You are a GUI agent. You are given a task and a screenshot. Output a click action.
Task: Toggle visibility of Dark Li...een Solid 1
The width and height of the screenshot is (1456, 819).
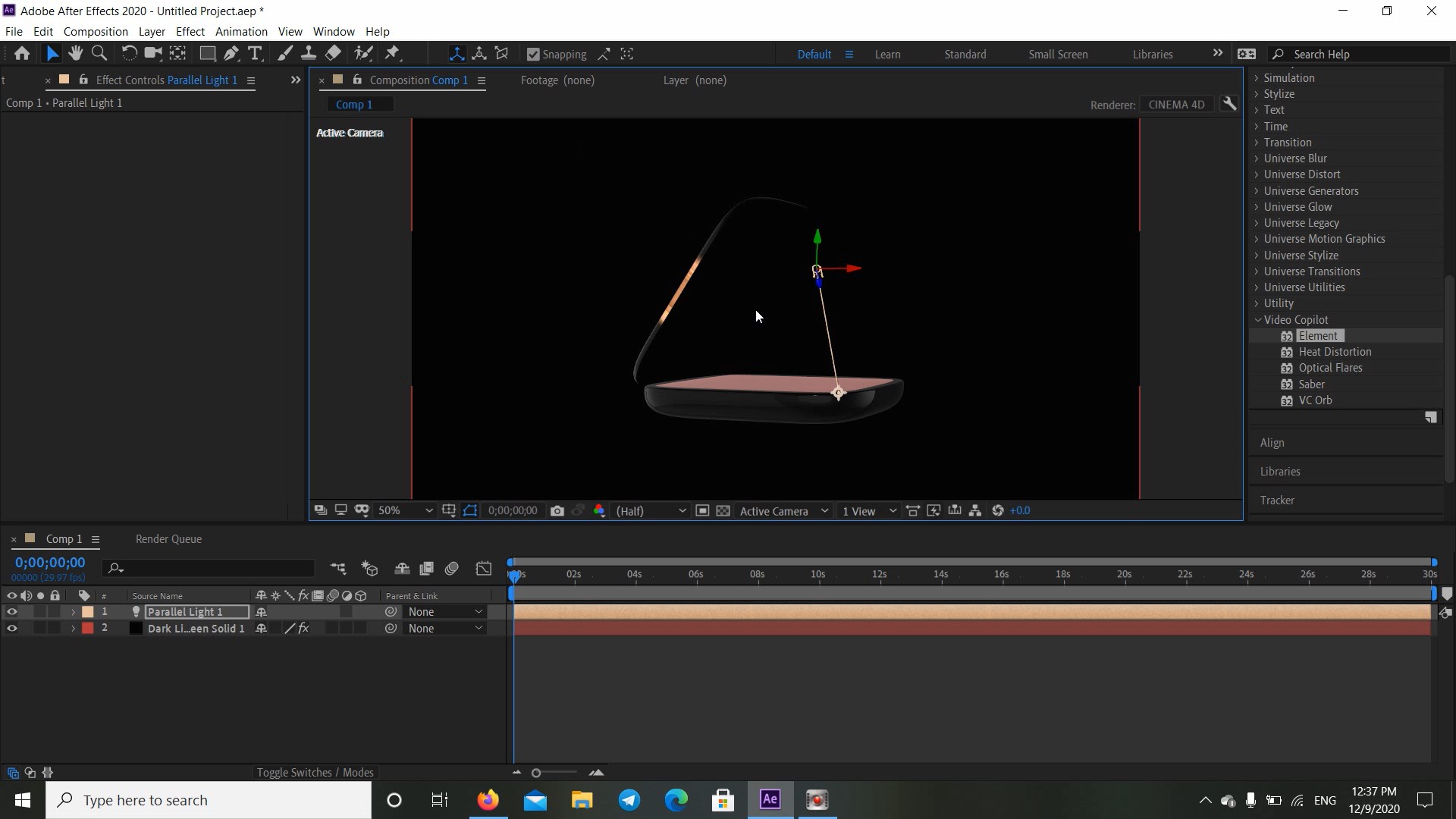12,628
